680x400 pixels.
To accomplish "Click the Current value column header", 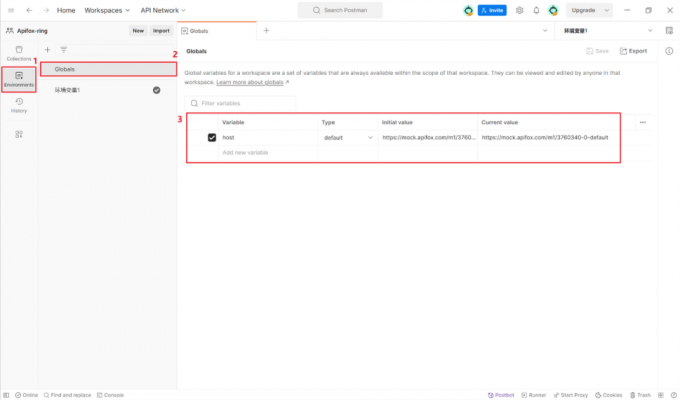I will click(500, 122).
